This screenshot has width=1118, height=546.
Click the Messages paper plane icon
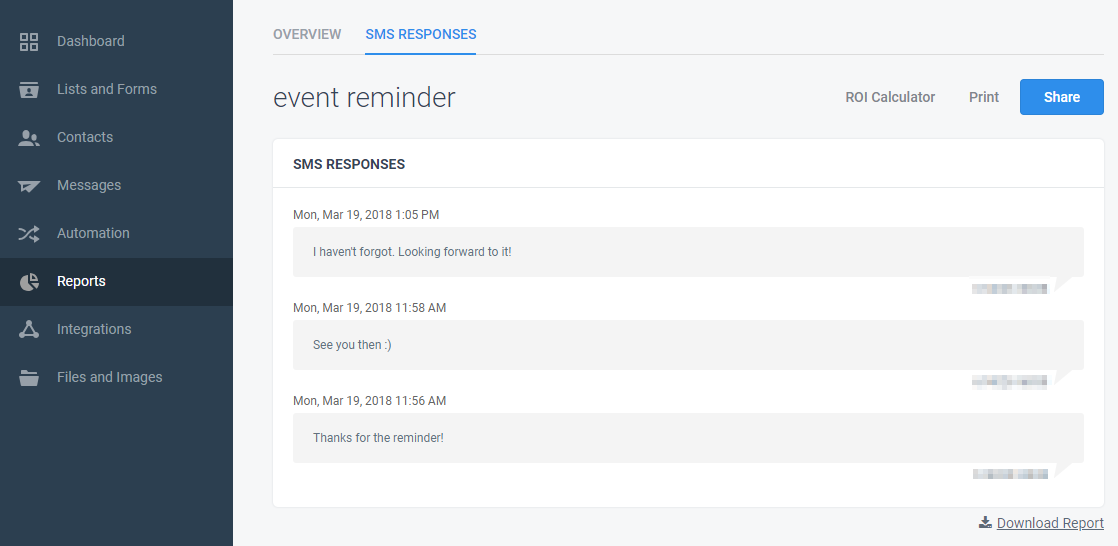[29, 185]
